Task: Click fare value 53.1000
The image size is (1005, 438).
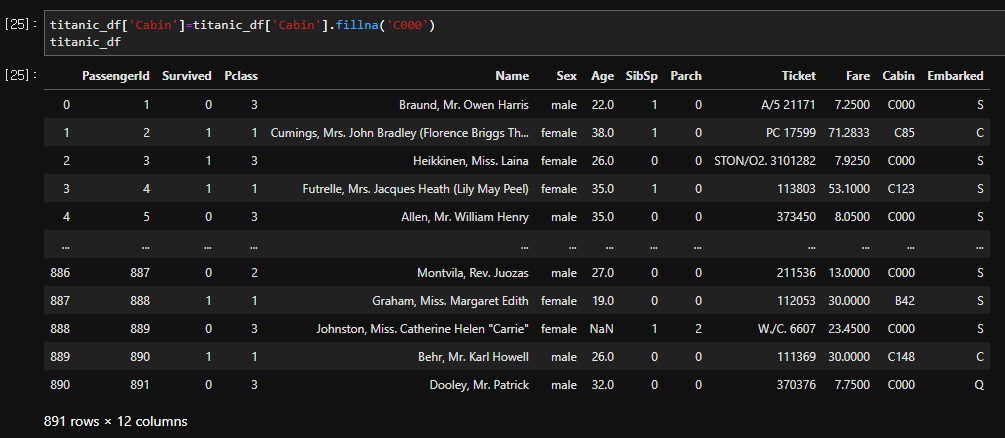Action: [x=851, y=189]
